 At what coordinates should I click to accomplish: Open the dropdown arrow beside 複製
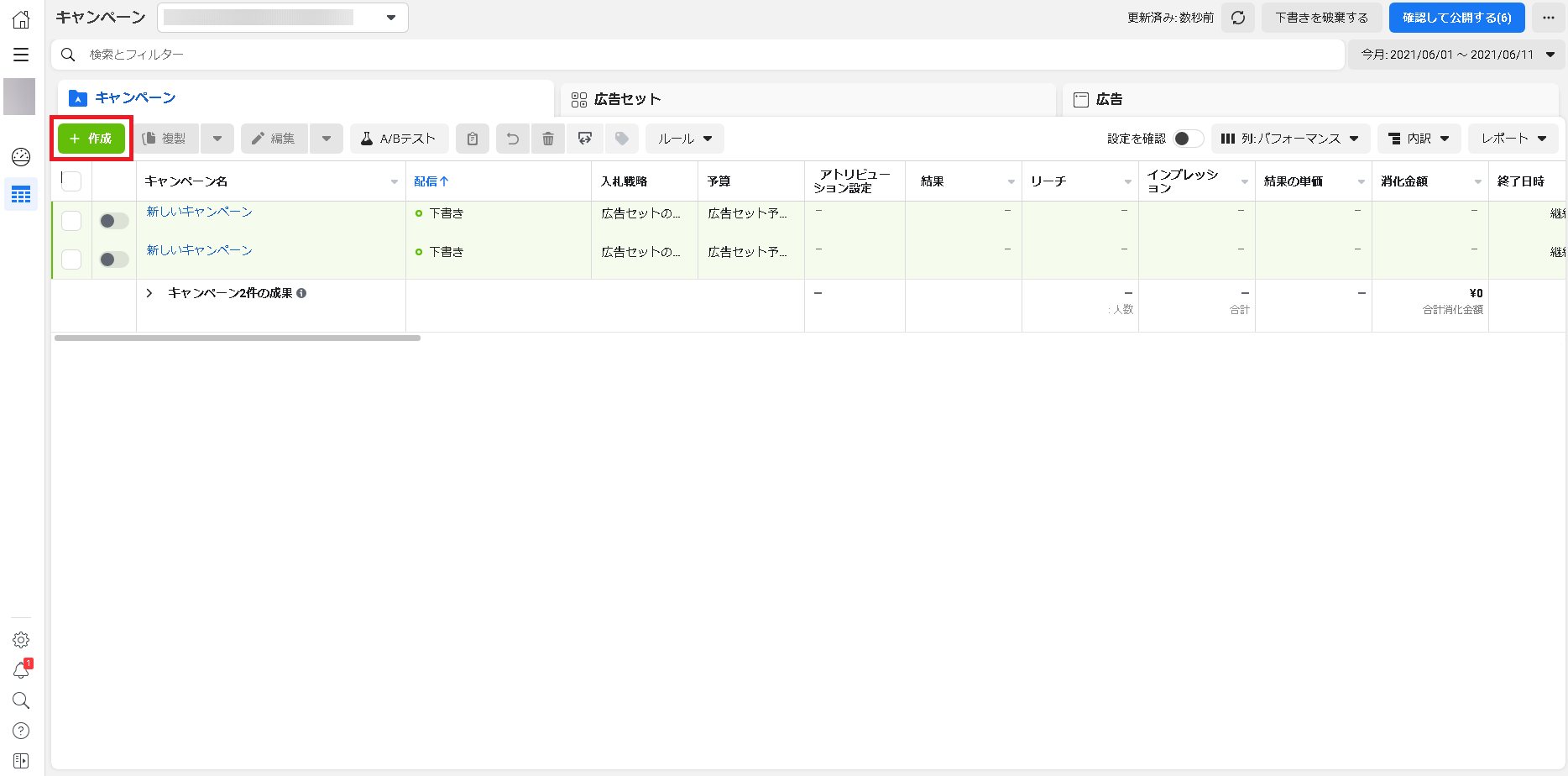click(x=217, y=139)
